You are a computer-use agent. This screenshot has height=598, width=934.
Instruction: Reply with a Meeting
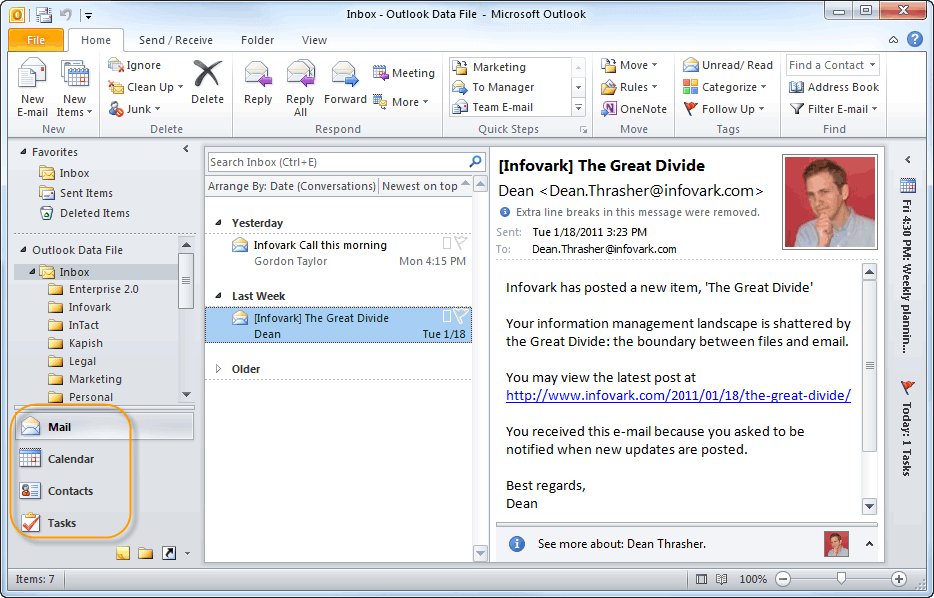tap(404, 73)
